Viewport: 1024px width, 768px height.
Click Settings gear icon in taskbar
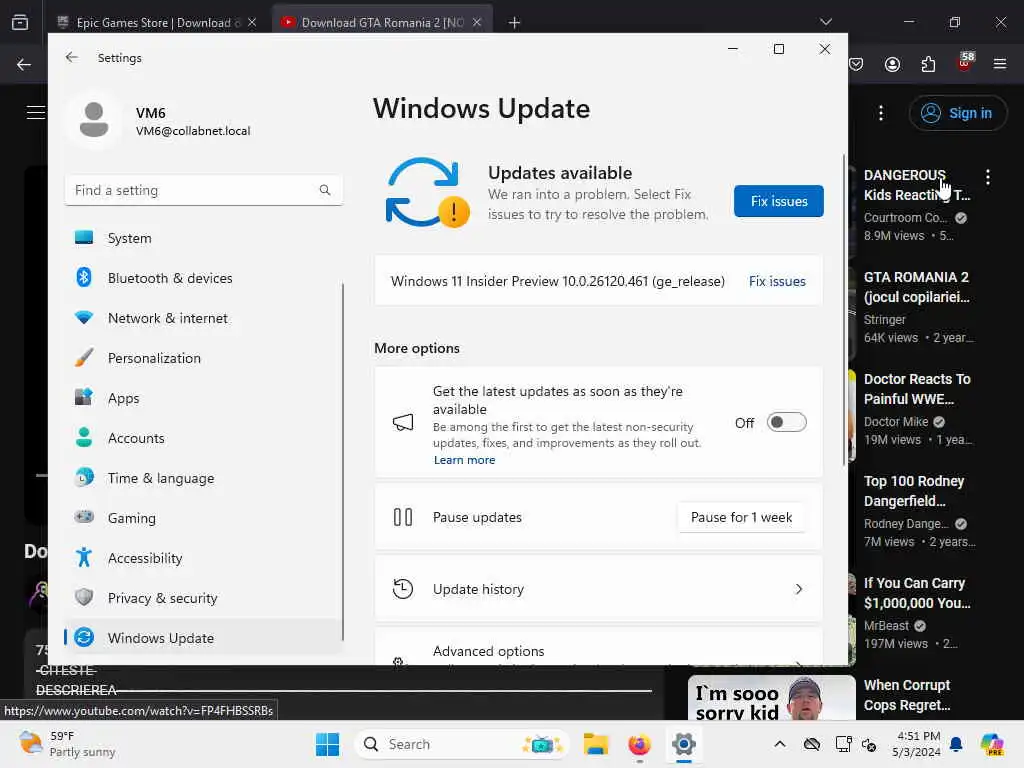tap(683, 744)
